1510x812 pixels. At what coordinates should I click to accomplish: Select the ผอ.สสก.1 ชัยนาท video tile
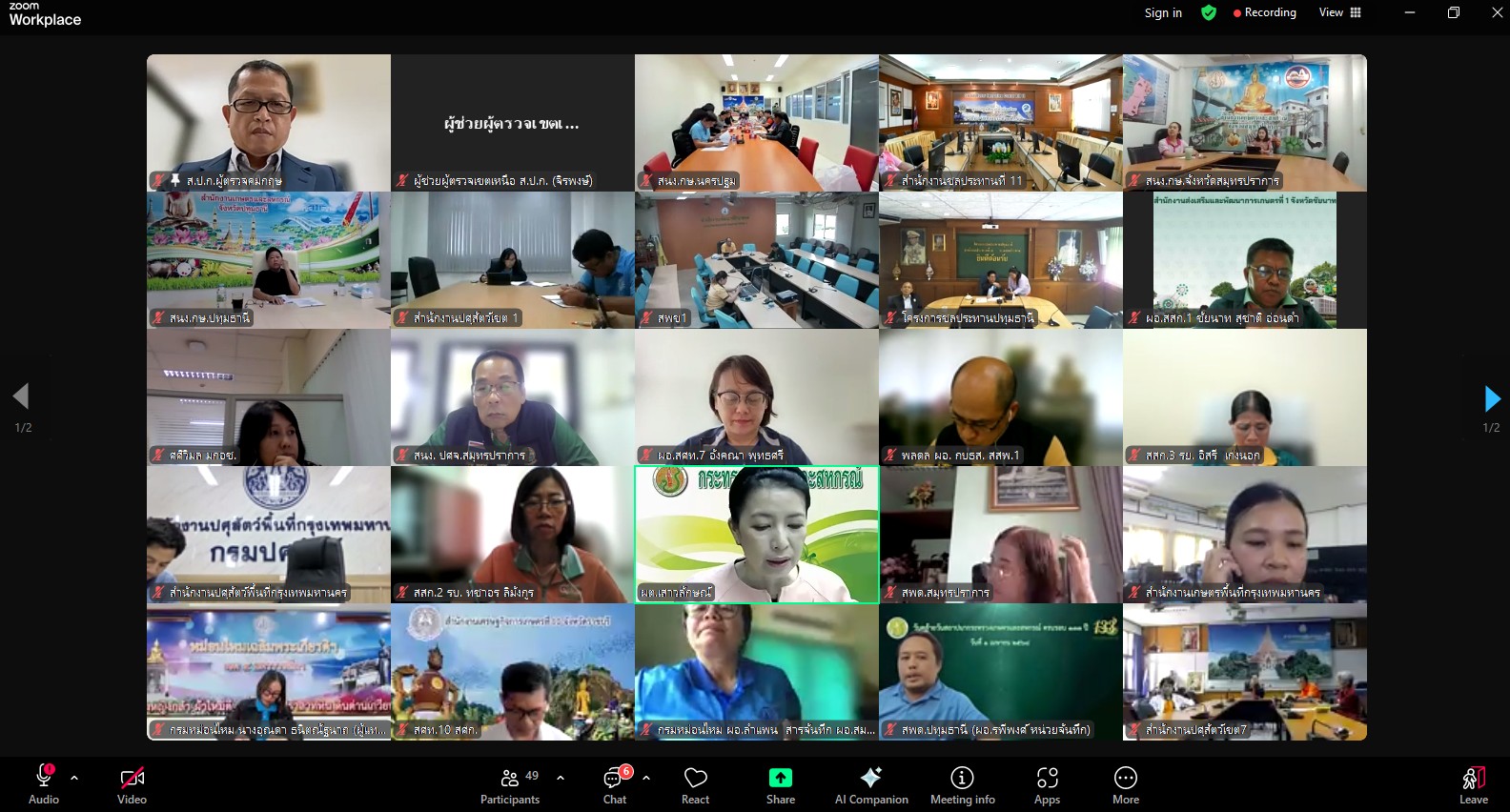pos(1245,260)
